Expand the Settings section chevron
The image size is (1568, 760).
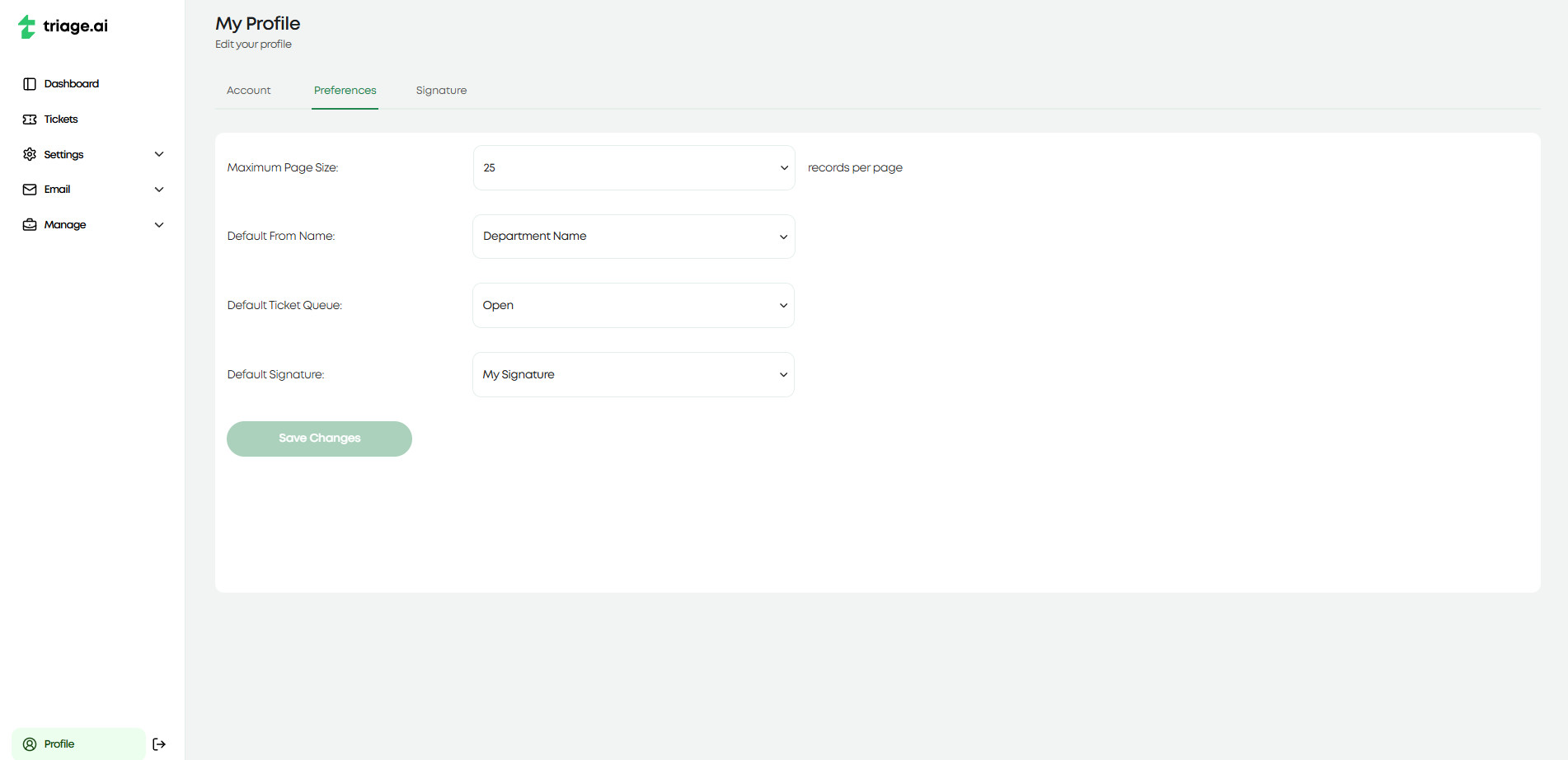pyautogui.click(x=158, y=154)
